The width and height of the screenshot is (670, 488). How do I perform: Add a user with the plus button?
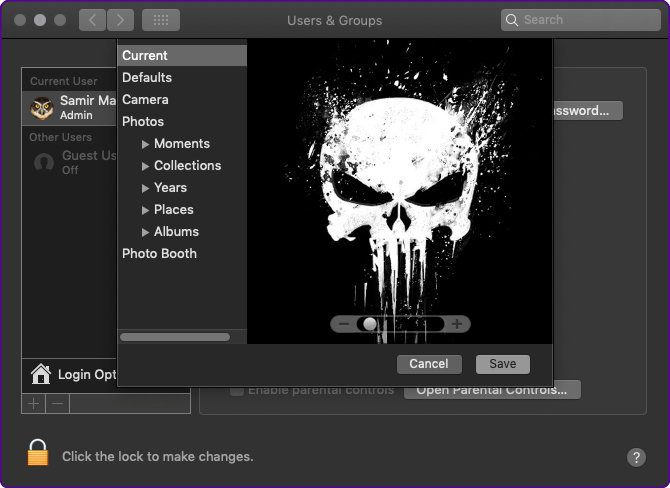(x=33, y=403)
